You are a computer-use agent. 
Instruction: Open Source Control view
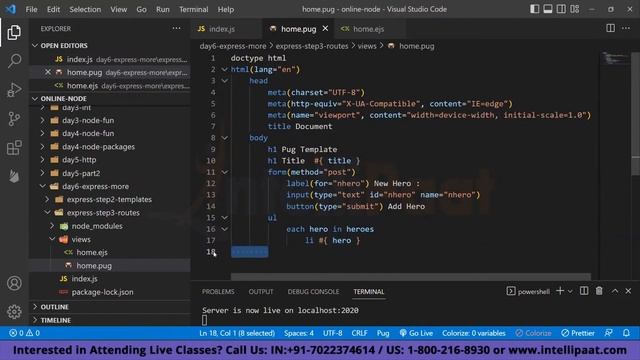(14, 119)
